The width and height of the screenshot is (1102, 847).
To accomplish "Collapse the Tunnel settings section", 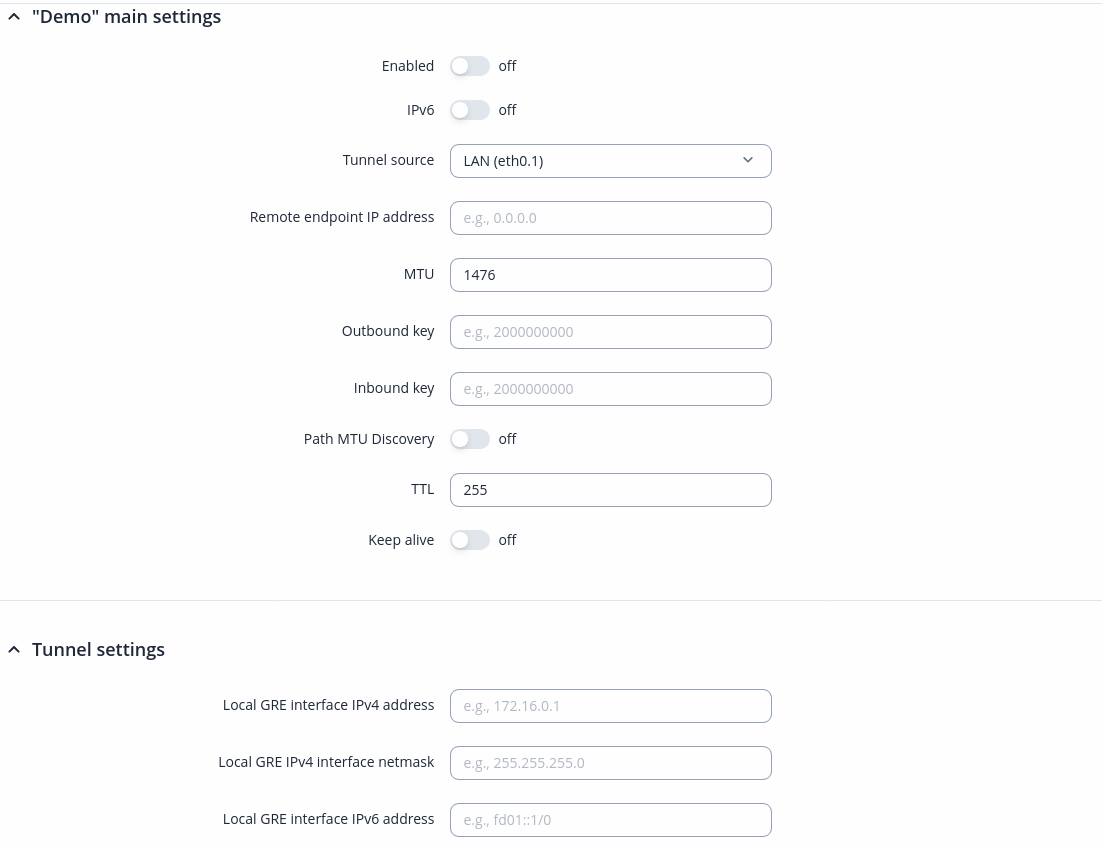I will pos(14,650).
